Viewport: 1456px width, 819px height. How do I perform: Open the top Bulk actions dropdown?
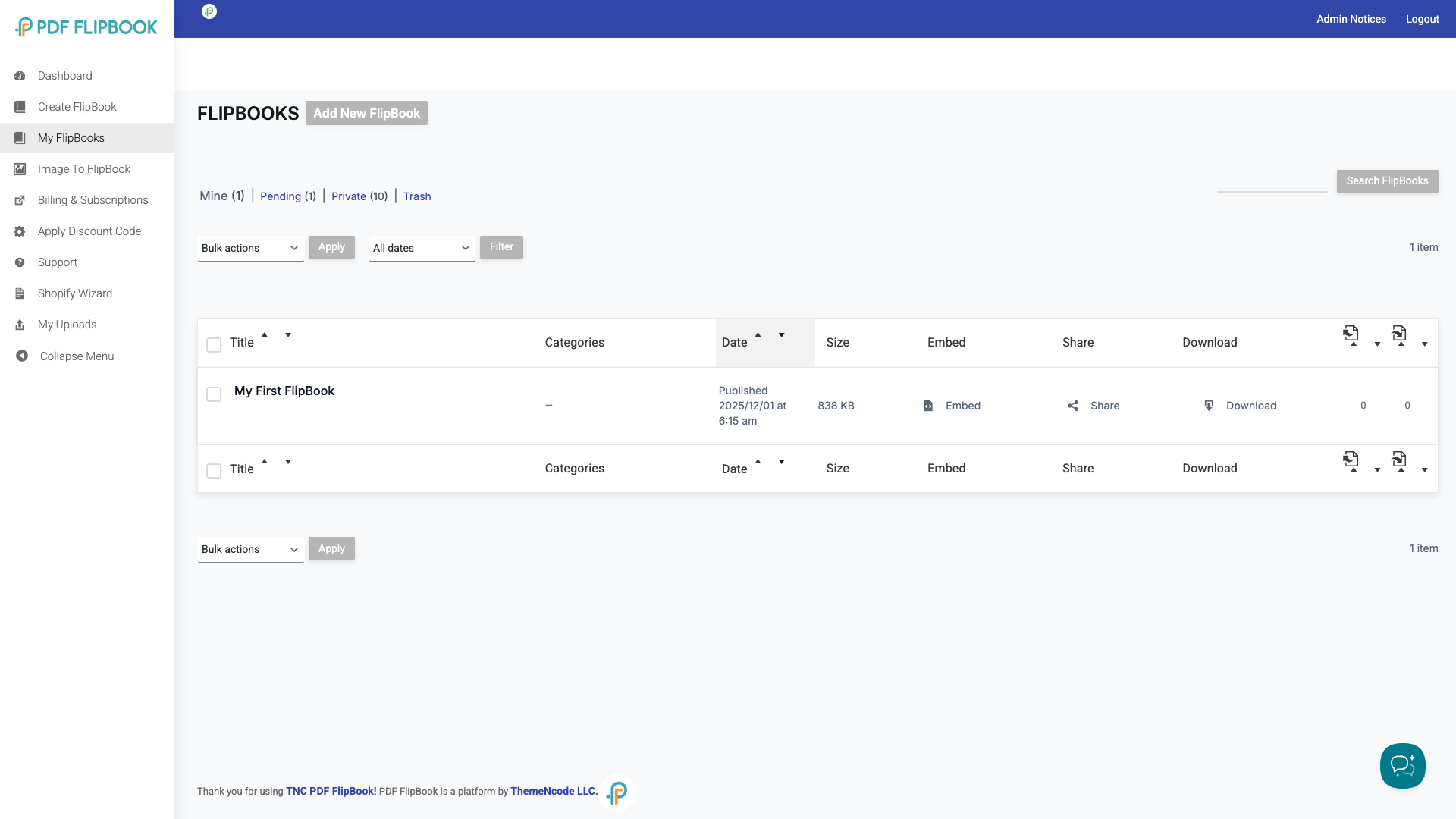250,248
